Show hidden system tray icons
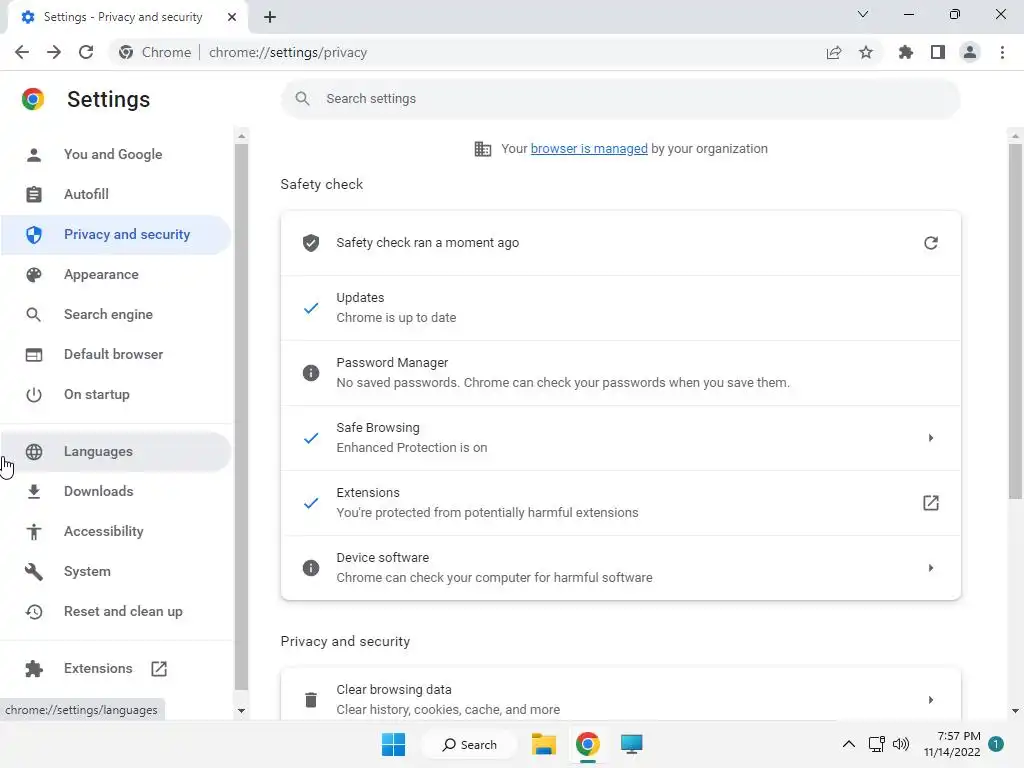The image size is (1024, 768). click(848, 744)
